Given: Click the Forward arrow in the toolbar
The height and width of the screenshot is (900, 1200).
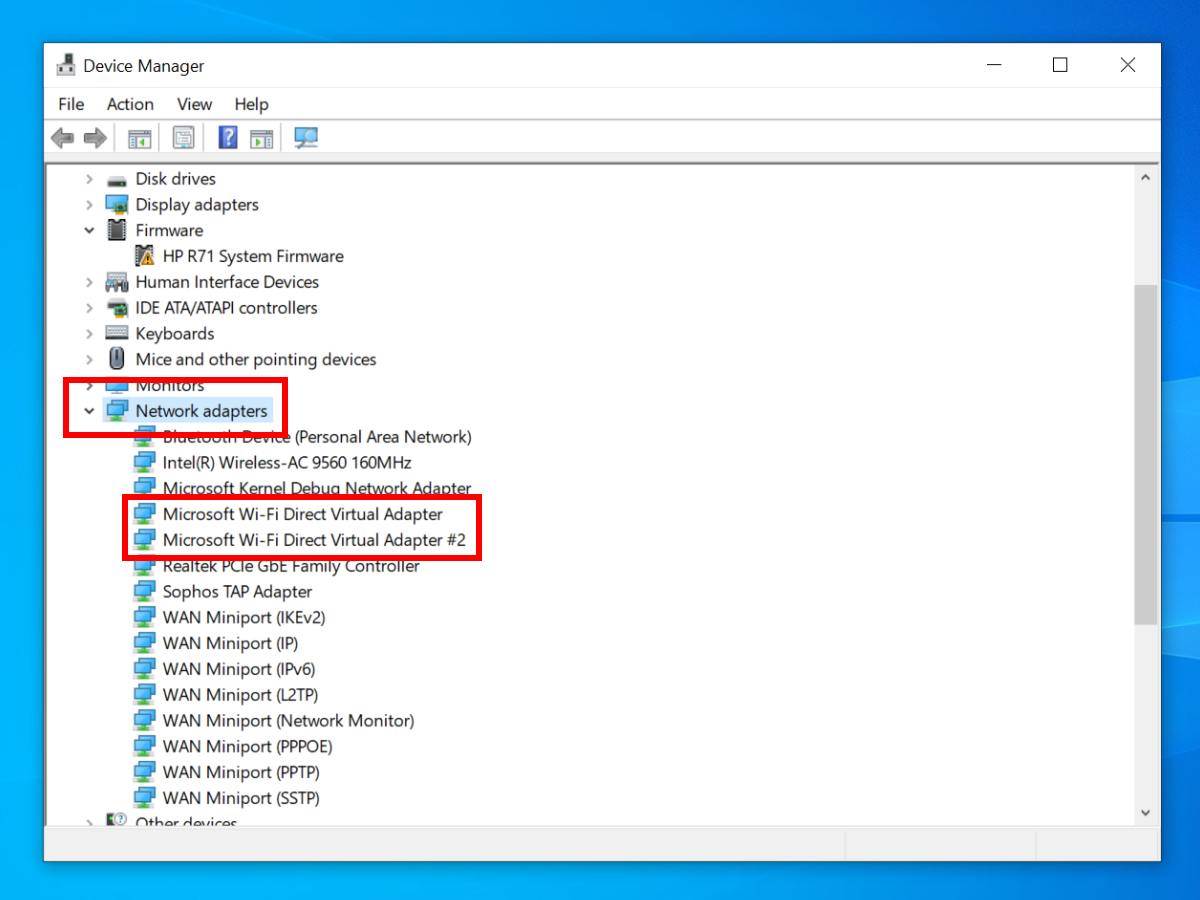Looking at the screenshot, I should (95, 138).
